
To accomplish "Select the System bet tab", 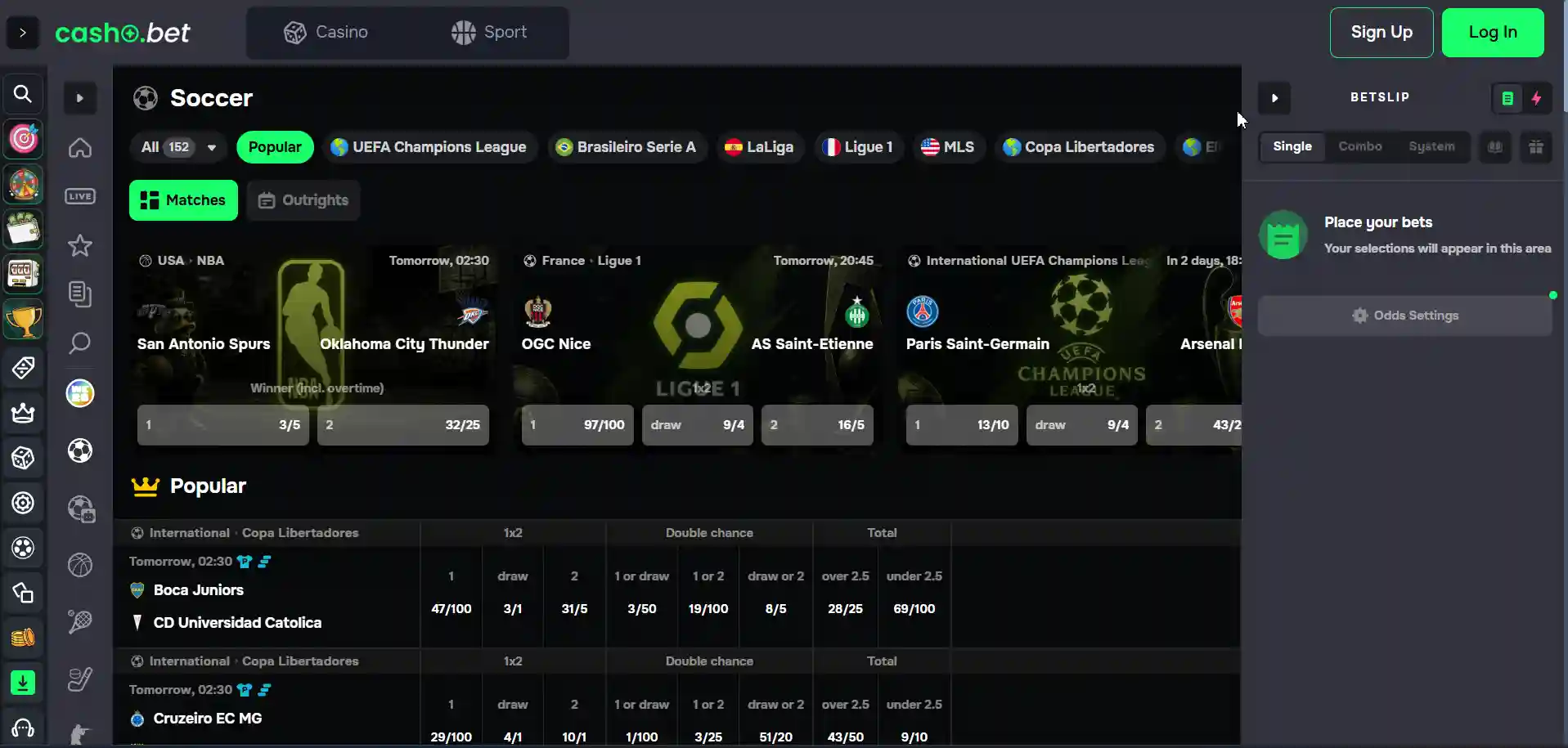I will click(1431, 146).
